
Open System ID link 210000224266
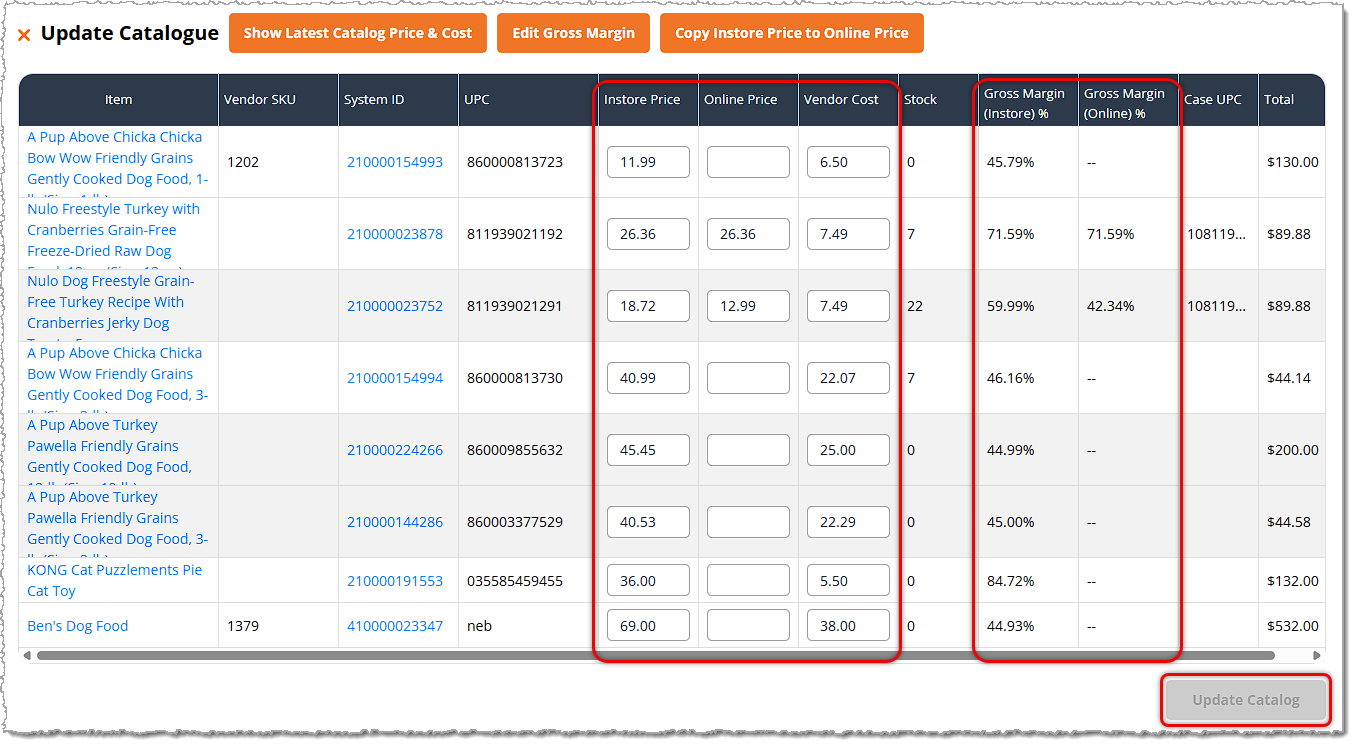point(395,450)
